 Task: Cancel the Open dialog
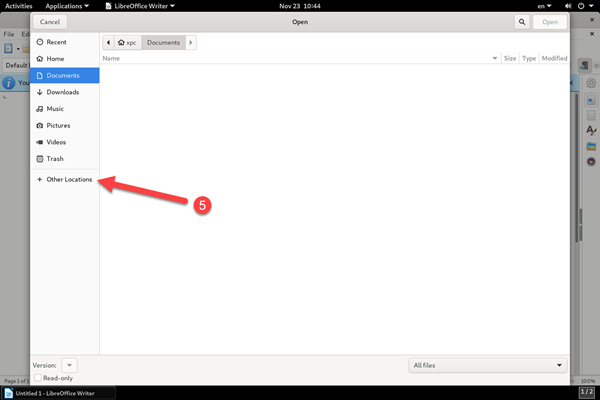(x=50, y=22)
